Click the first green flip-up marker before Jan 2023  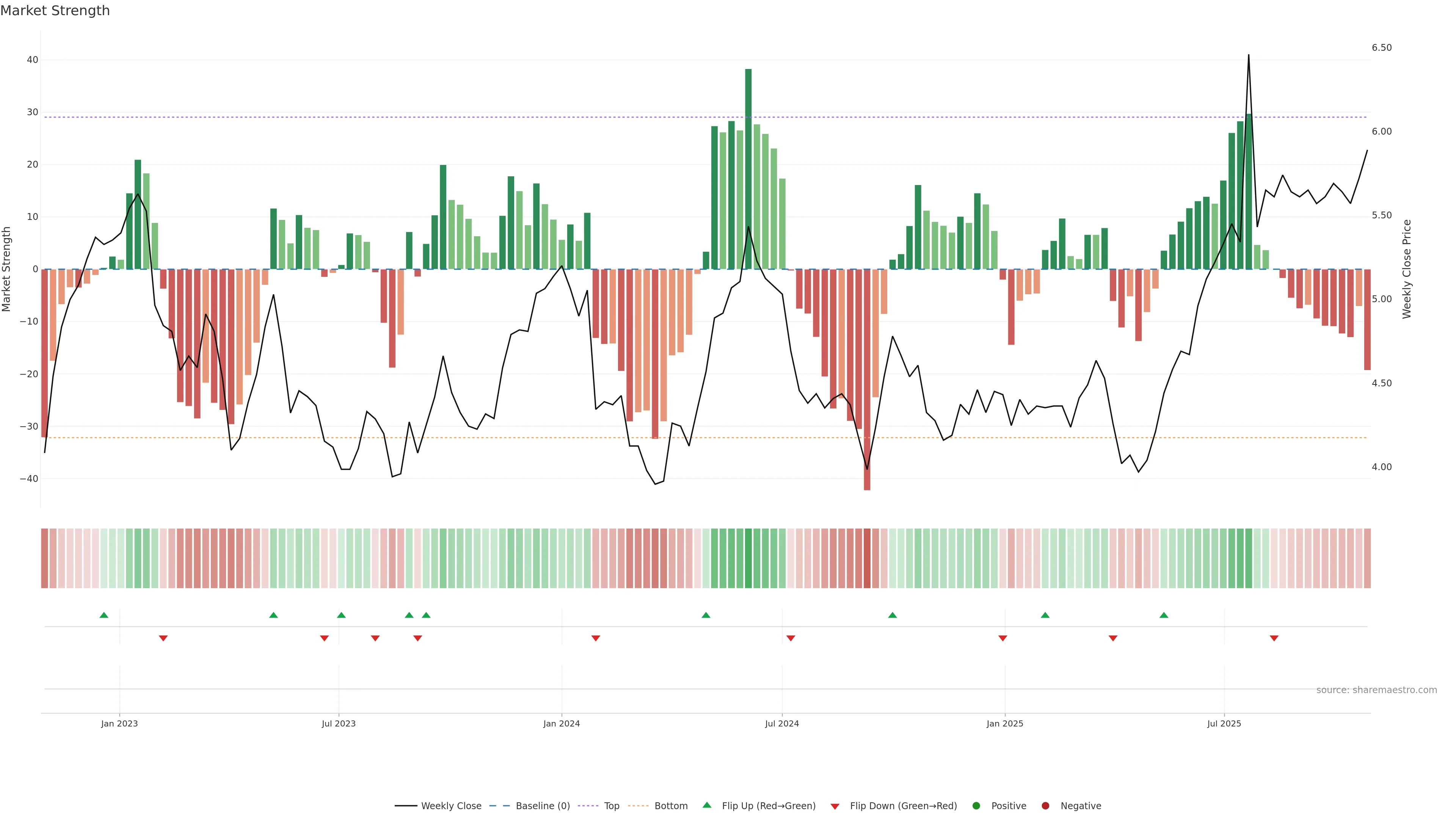click(x=104, y=615)
